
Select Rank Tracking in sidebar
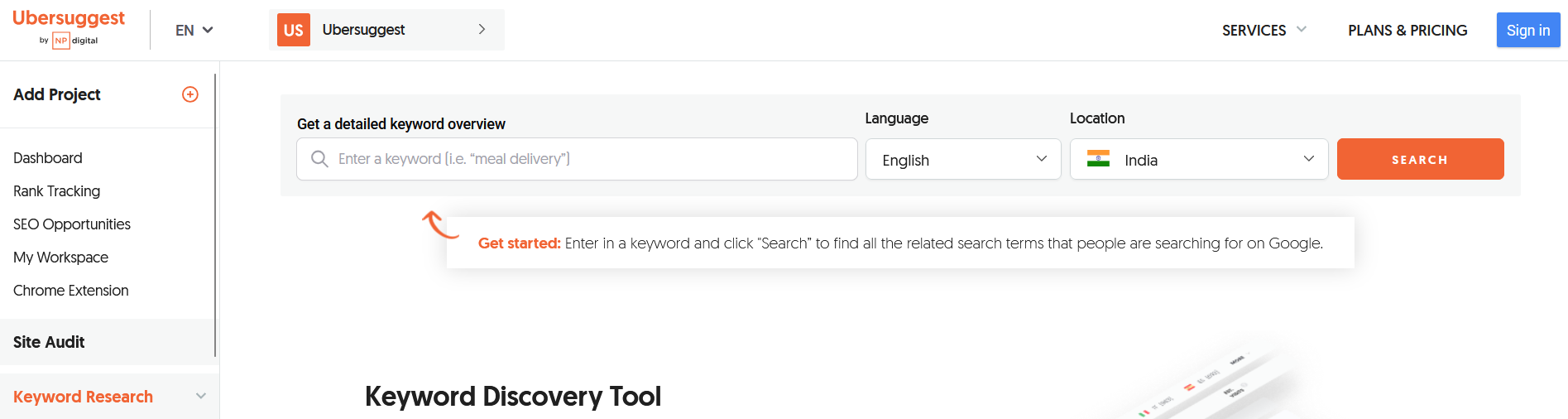coord(57,191)
